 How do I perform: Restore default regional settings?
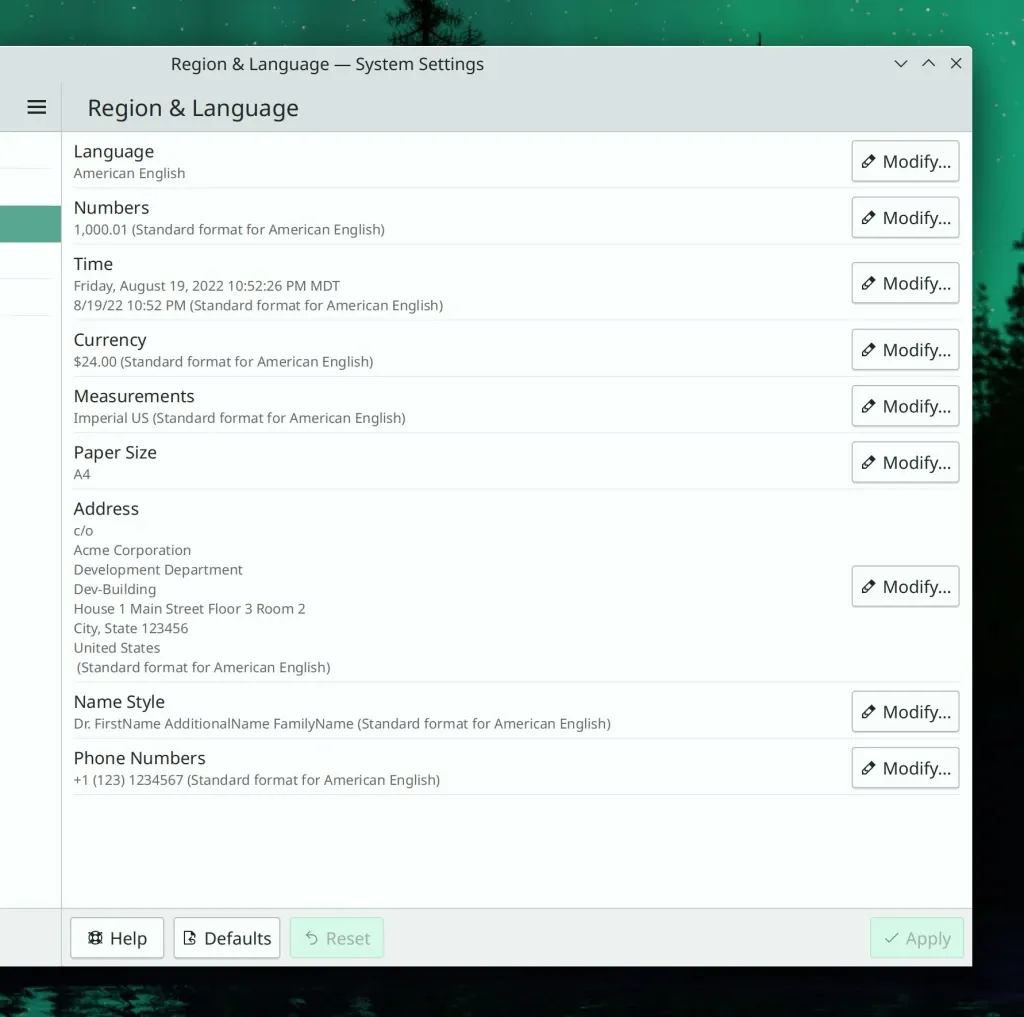226,938
